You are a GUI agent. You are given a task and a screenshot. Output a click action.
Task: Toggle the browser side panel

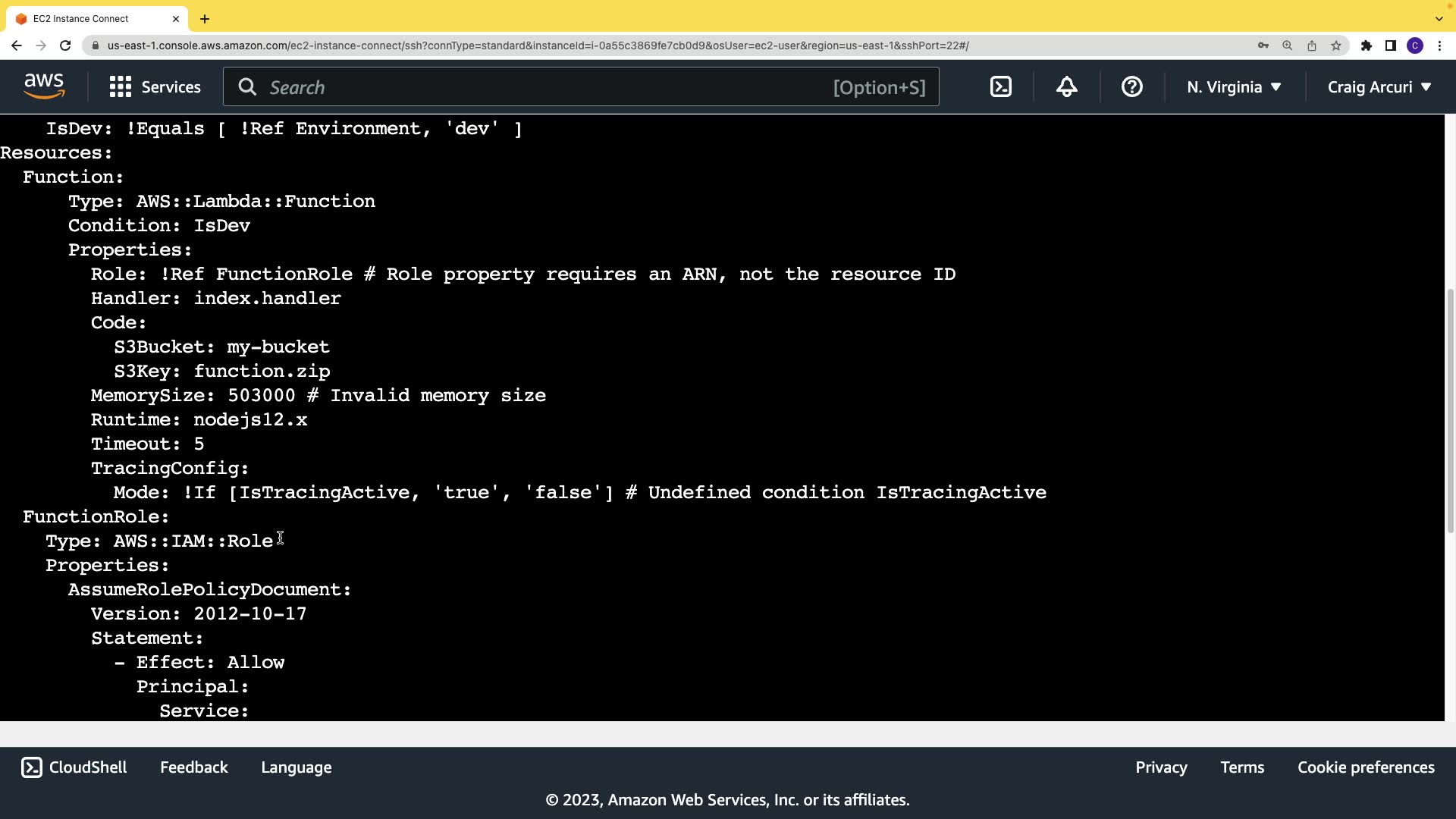click(1390, 45)
